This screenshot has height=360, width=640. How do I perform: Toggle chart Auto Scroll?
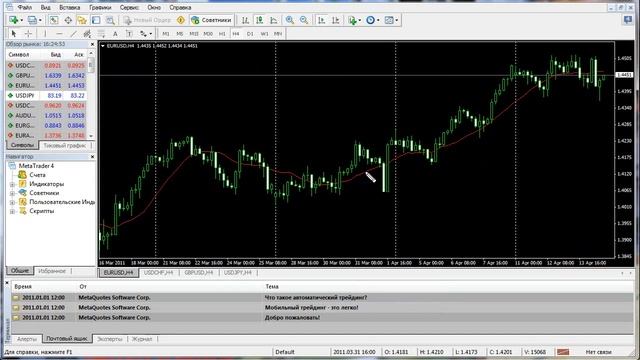tap(322, 20)
